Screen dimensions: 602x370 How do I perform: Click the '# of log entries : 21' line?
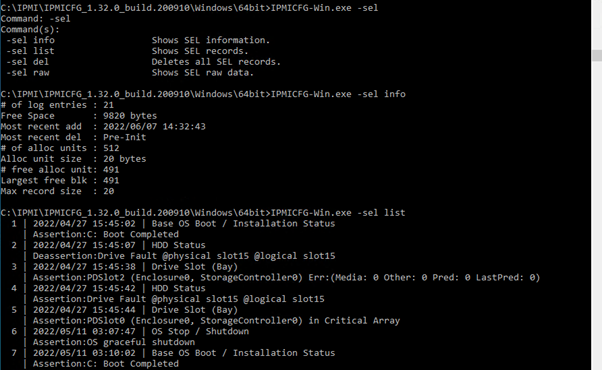click(57, 105)
